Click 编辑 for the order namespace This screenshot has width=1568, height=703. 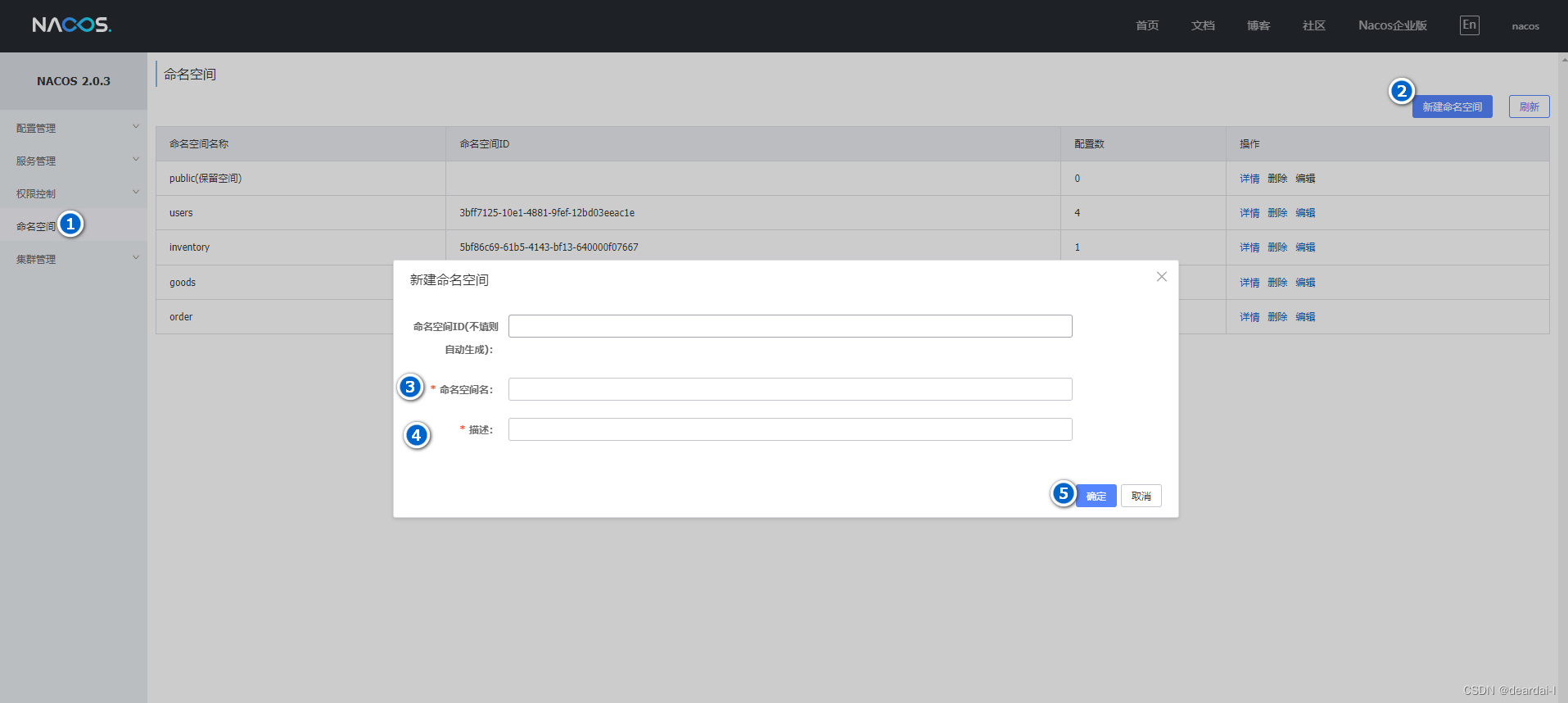click(x=1305, y=317)
